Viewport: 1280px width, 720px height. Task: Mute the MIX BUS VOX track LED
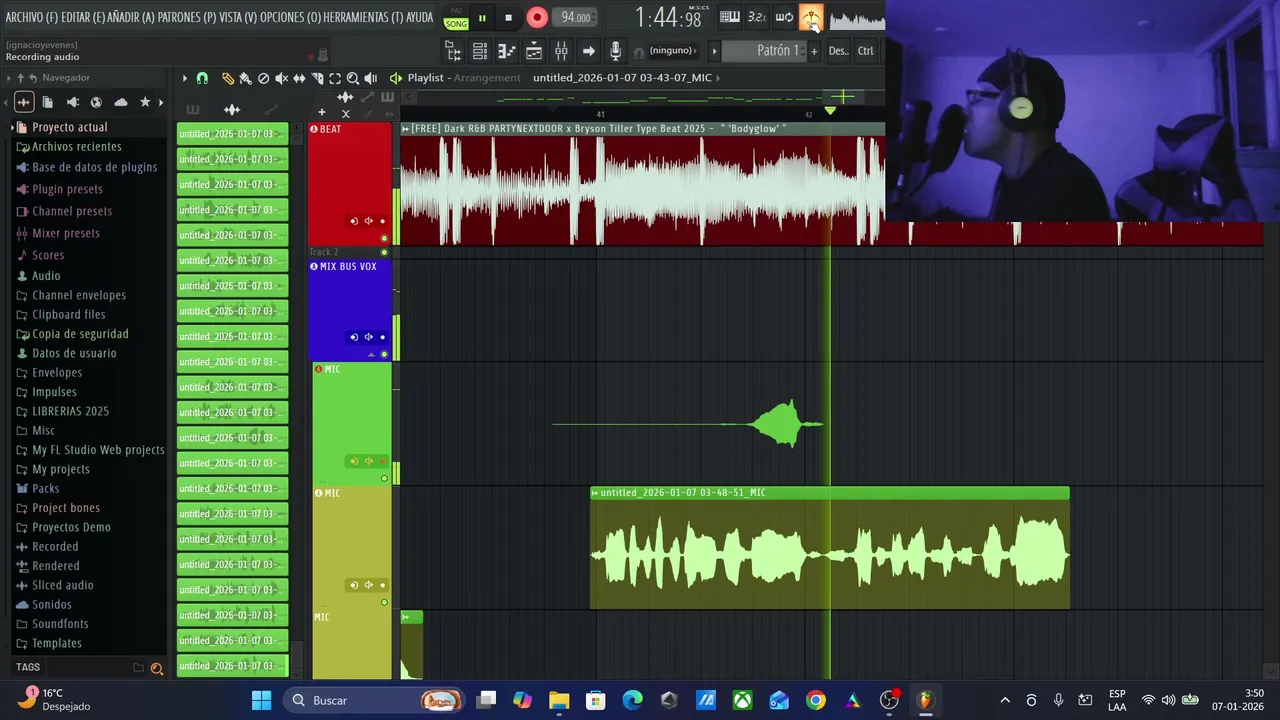384,354
